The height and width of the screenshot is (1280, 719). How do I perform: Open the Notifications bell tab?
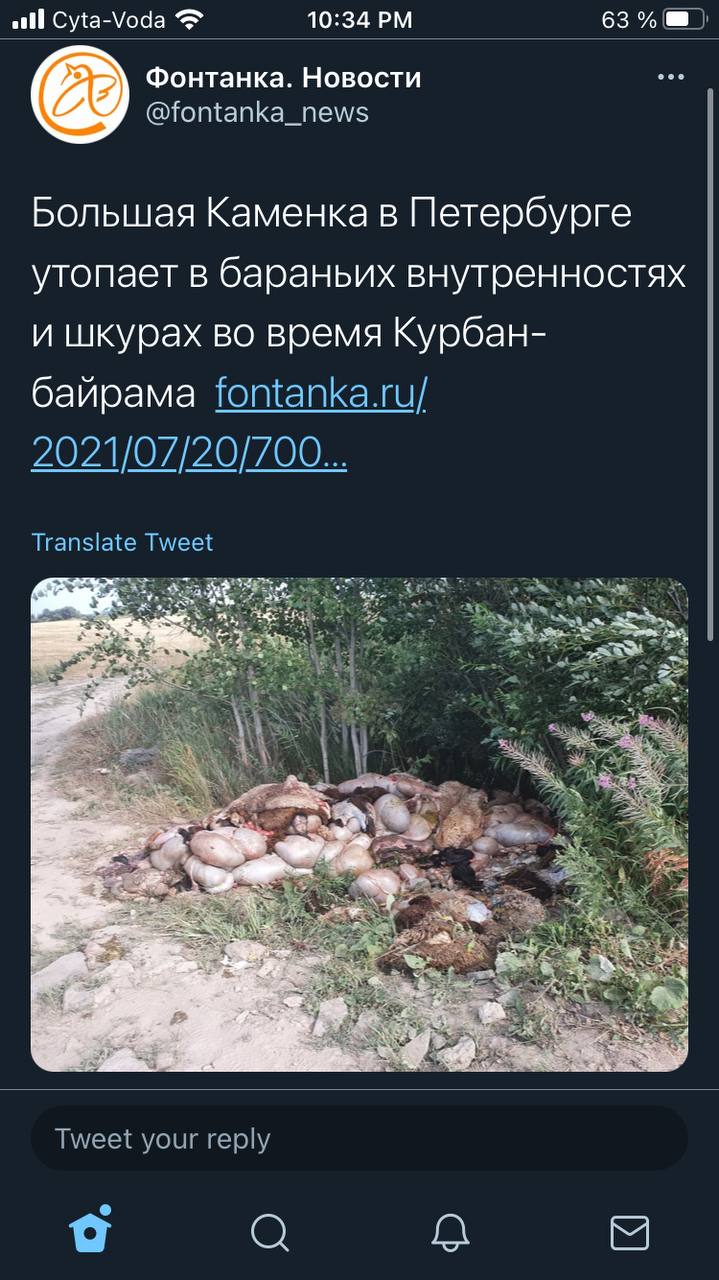click(450, 1232)
